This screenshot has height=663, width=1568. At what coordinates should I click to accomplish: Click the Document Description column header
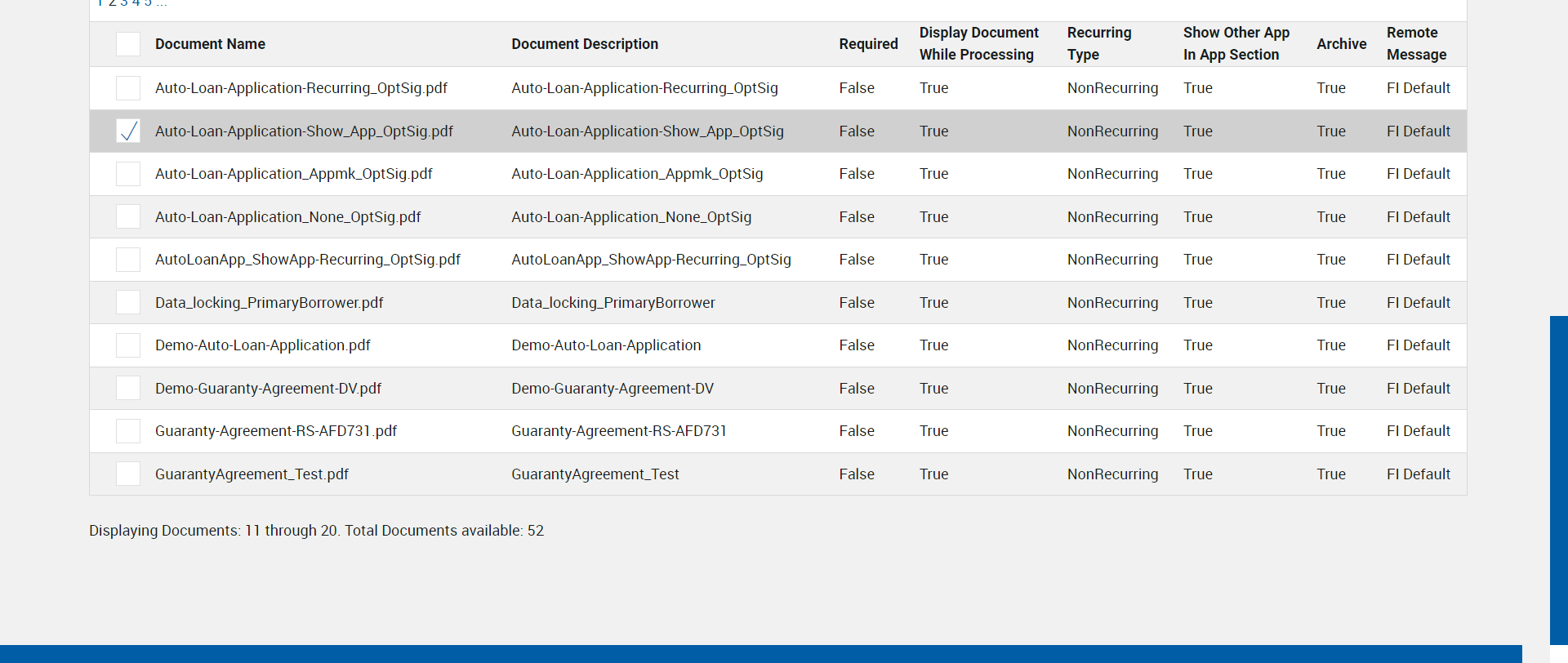[585, 44]
